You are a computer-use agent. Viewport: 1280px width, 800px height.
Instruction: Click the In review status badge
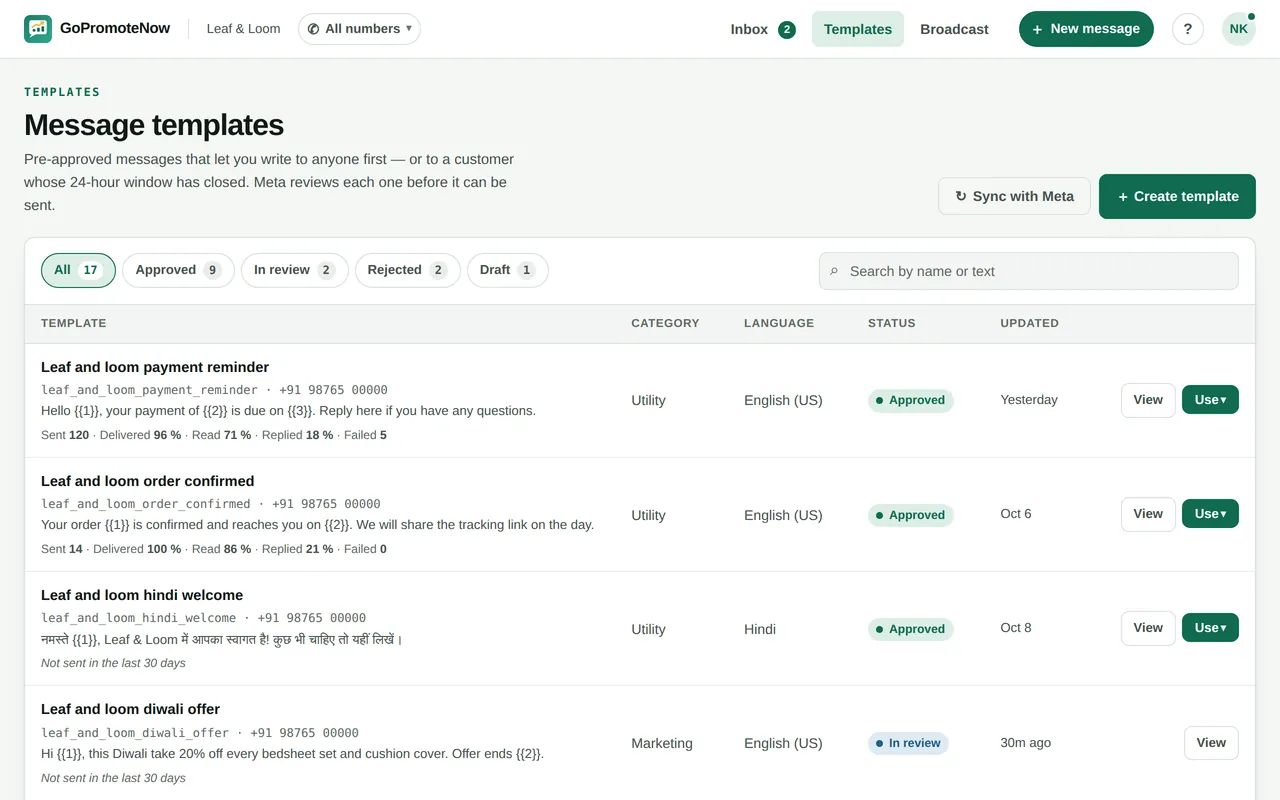908,743
